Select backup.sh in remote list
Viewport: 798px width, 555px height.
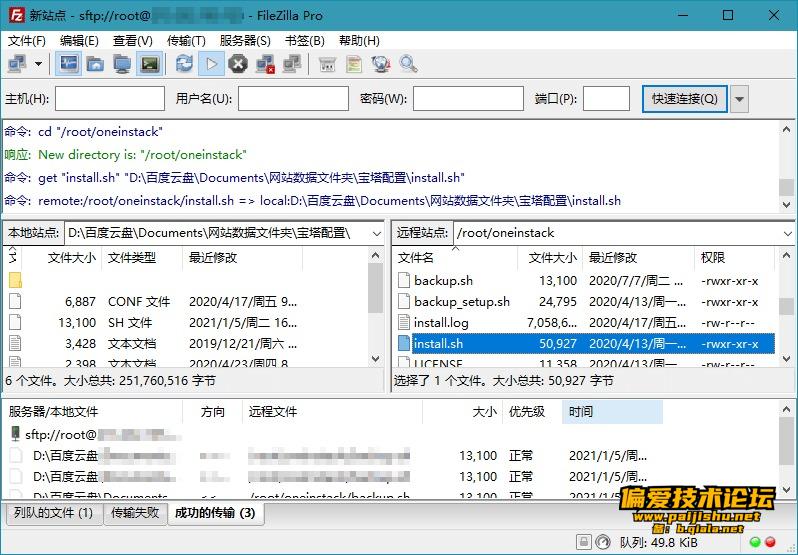pos(585,281)
